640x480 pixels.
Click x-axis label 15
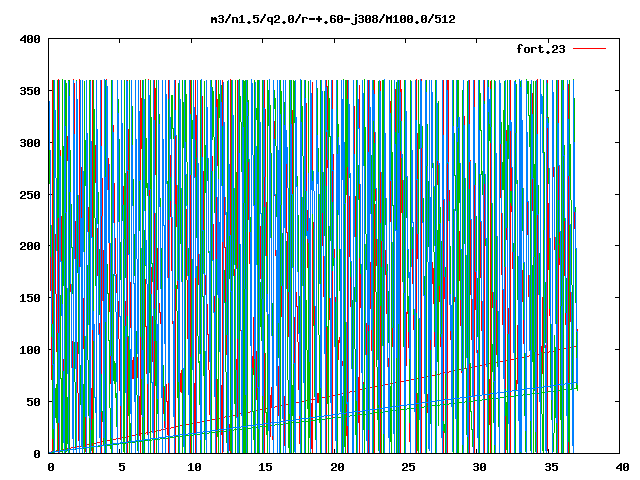tap(265, 467)
